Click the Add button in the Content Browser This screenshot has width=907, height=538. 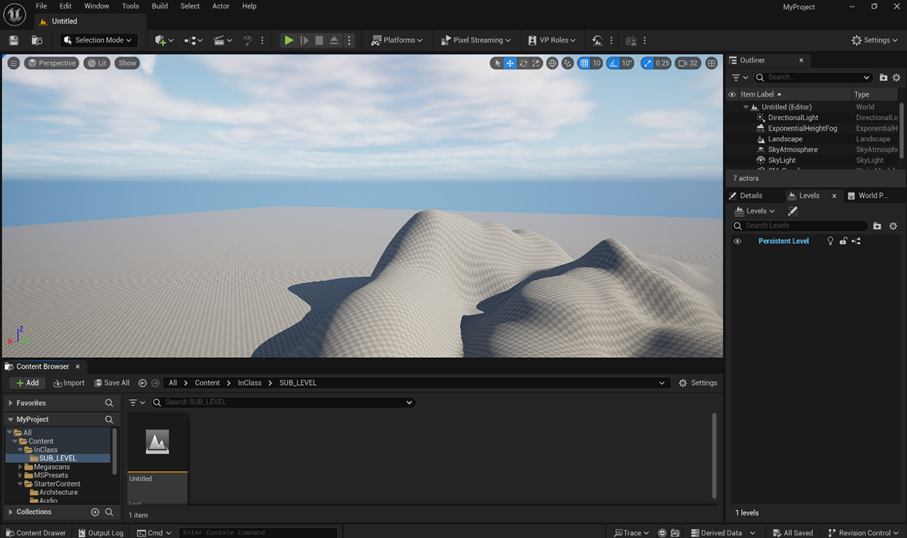pos(27,383)
